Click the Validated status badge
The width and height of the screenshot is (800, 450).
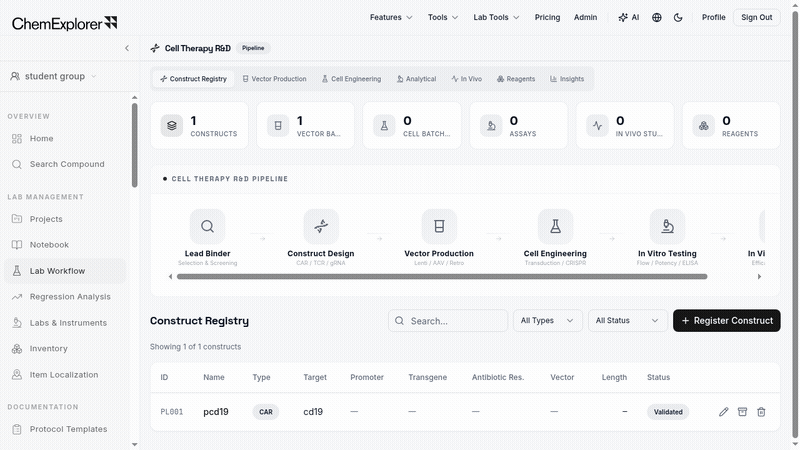pos(668,412)
